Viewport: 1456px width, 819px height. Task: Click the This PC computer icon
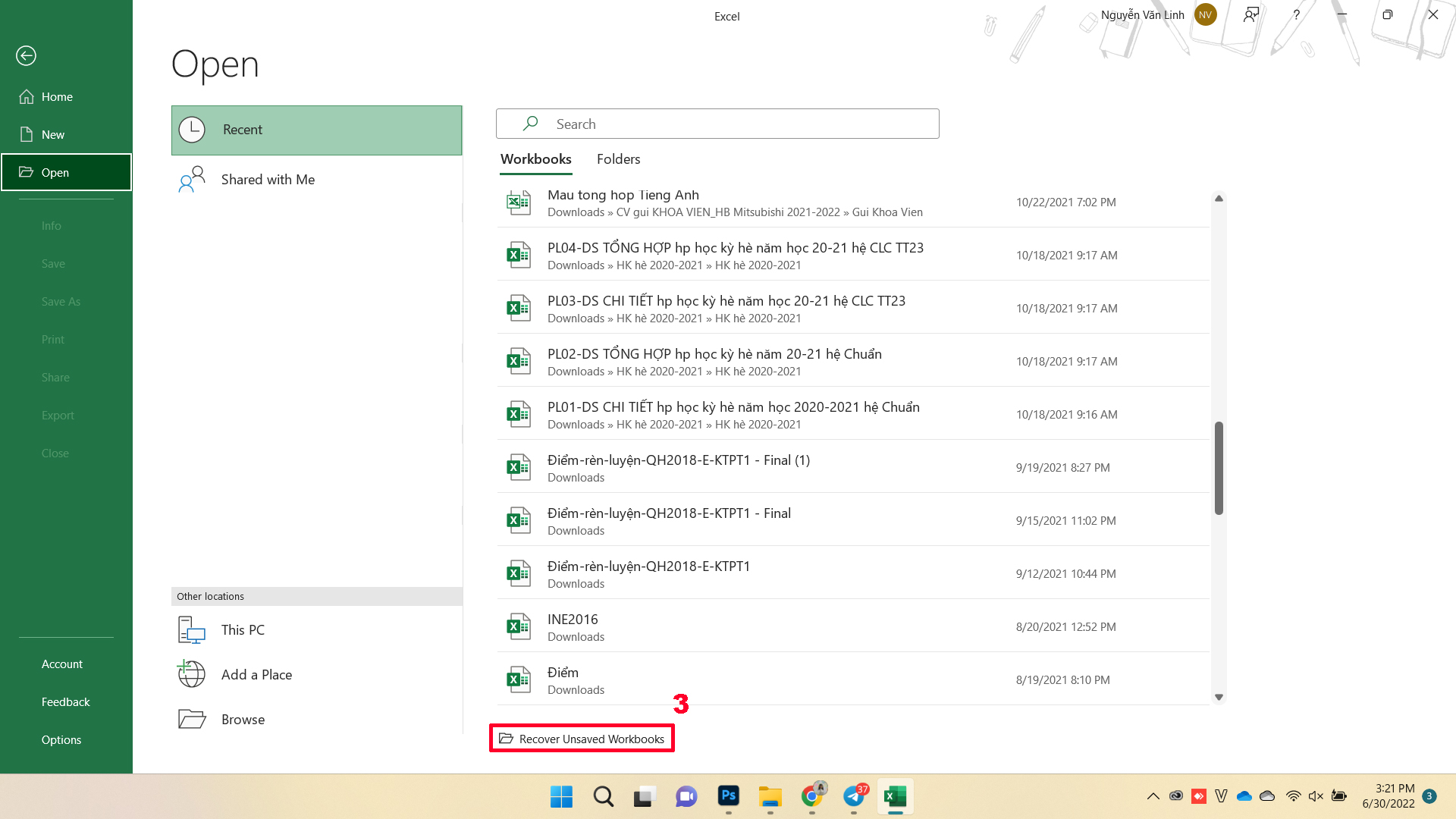click(x=192, y=629)
